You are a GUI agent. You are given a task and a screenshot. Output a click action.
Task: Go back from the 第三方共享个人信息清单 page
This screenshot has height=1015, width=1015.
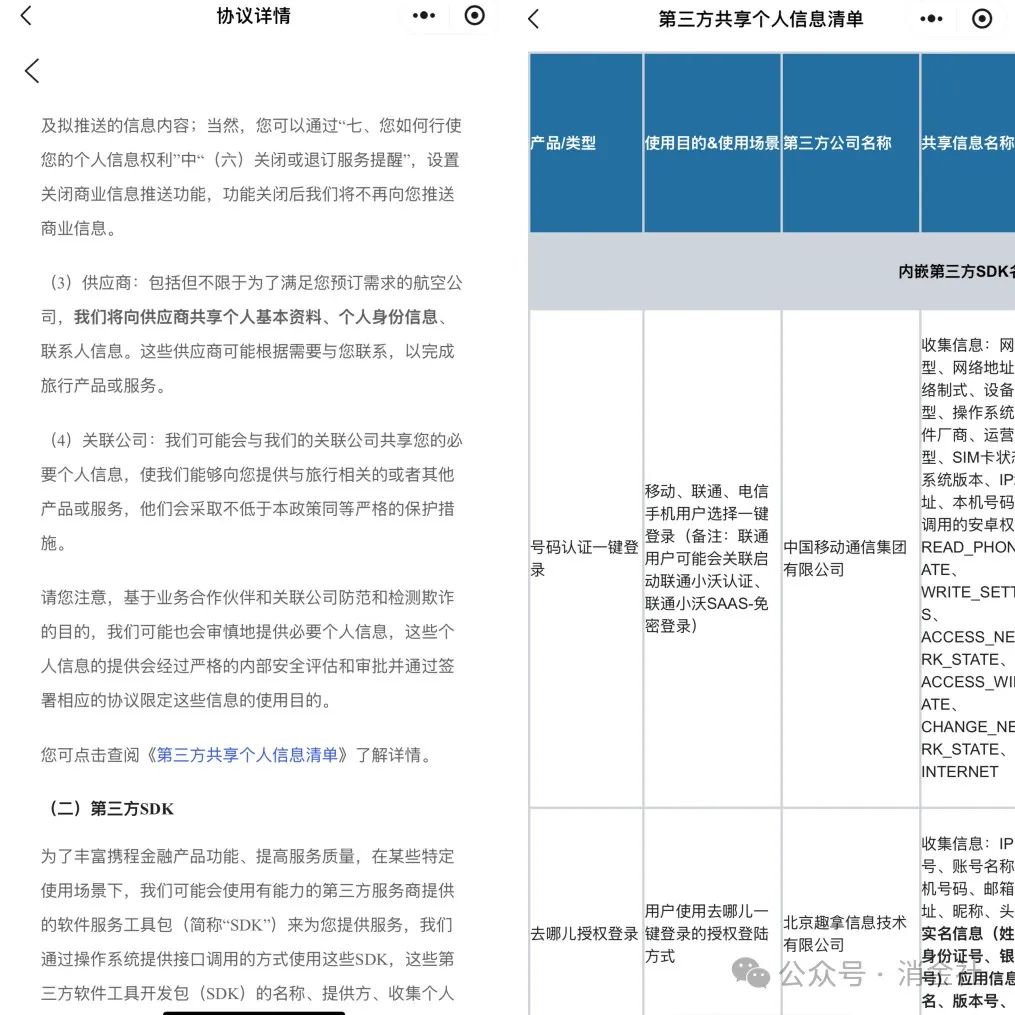[x=533, y=19]
